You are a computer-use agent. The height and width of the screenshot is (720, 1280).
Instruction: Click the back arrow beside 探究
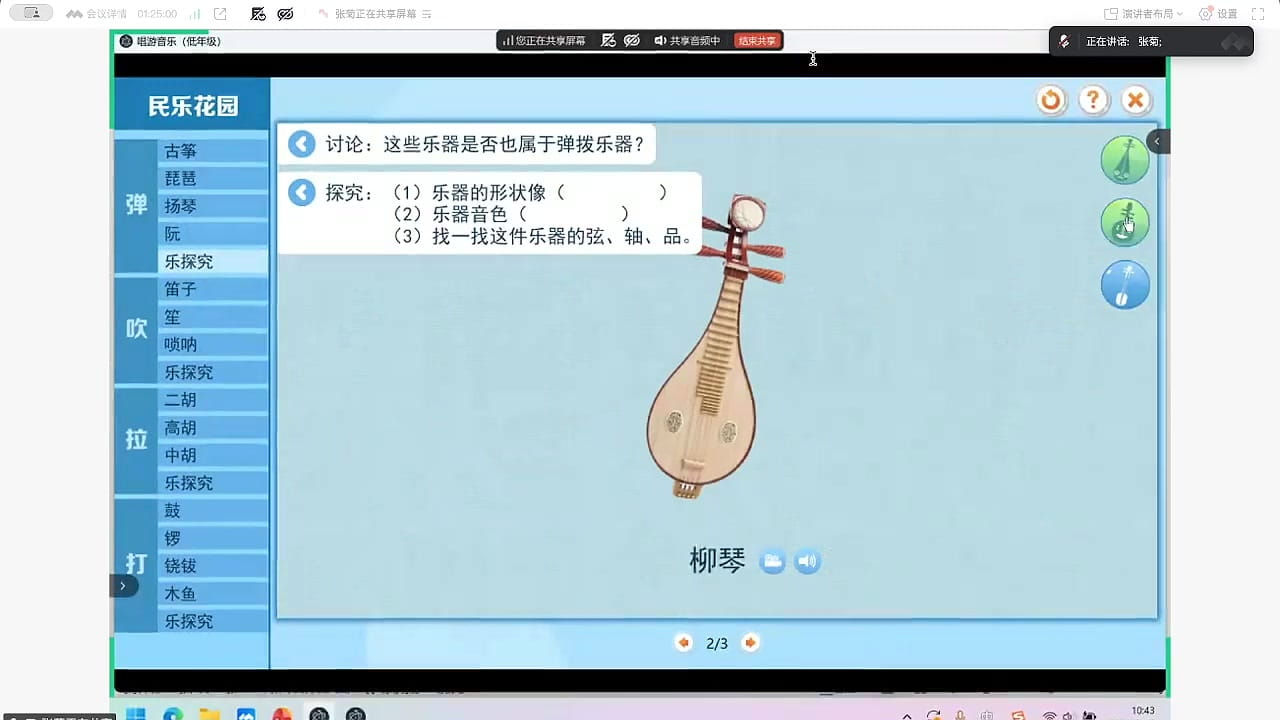[301, 192]
